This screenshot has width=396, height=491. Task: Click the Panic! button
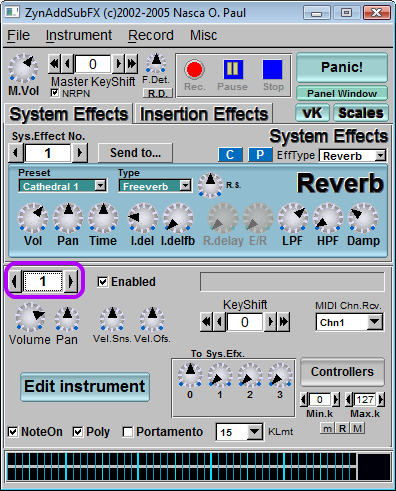point(342,67)
